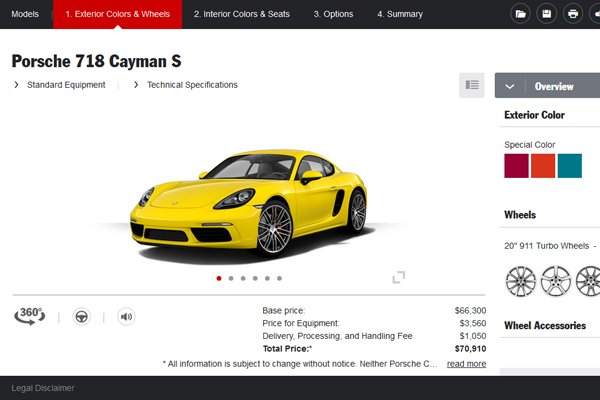Click the $1,050 handling fee value
This screenshot has width=600, height=400.
473,336
